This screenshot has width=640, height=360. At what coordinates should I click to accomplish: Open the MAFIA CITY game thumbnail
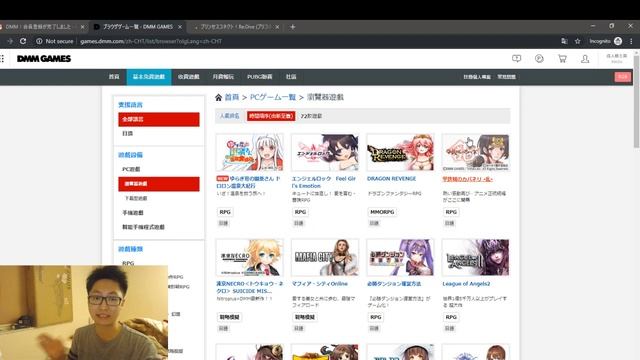325,258
